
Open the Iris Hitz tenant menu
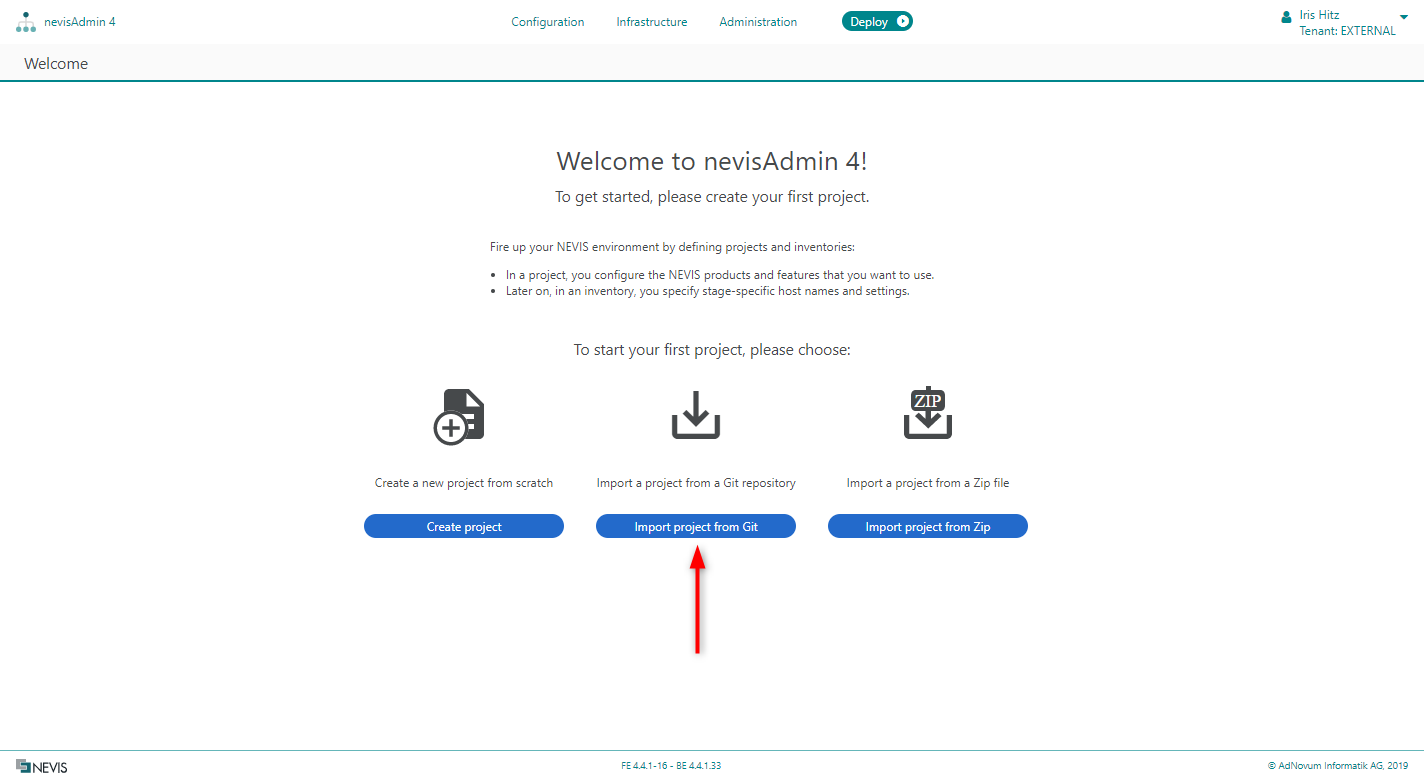pyautogui.click(x=1346, y=23)
